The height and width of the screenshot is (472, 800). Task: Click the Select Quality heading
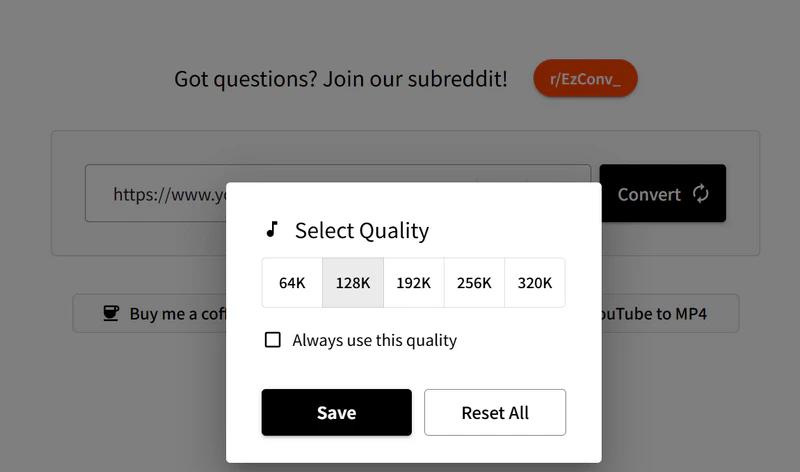click(x=361, y=231)
